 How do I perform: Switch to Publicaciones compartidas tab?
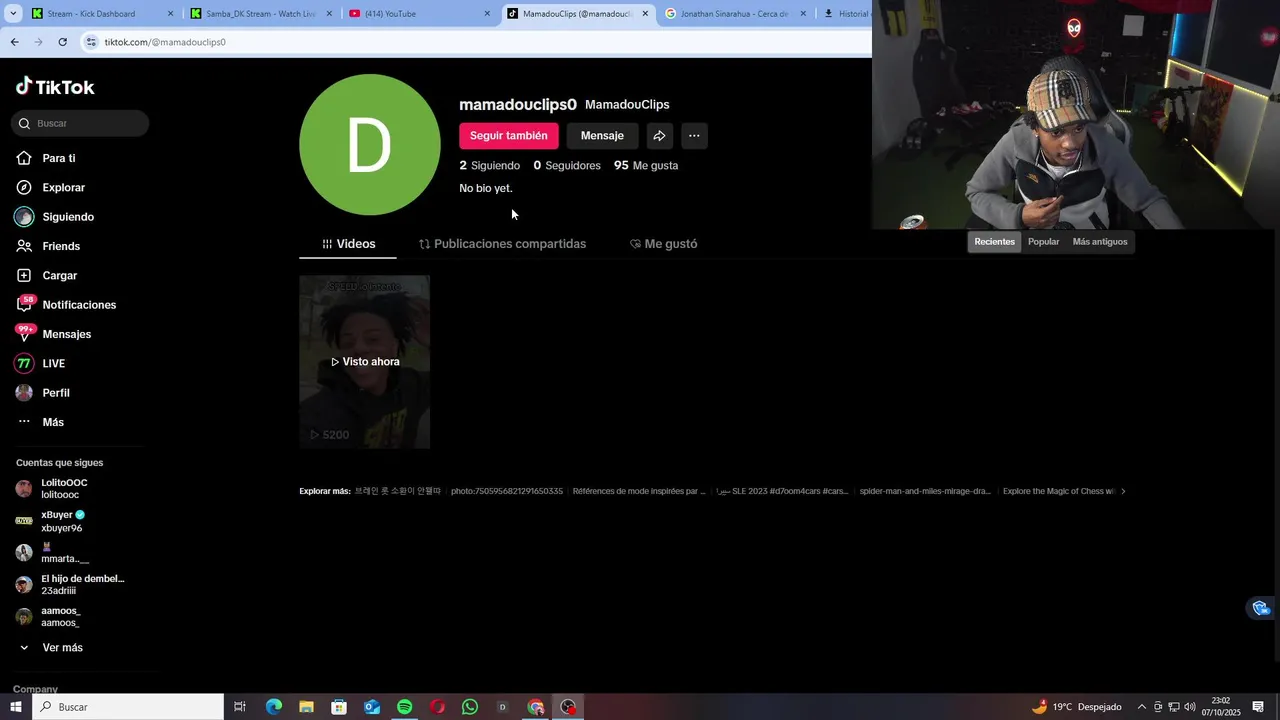[x=502, y=244]
